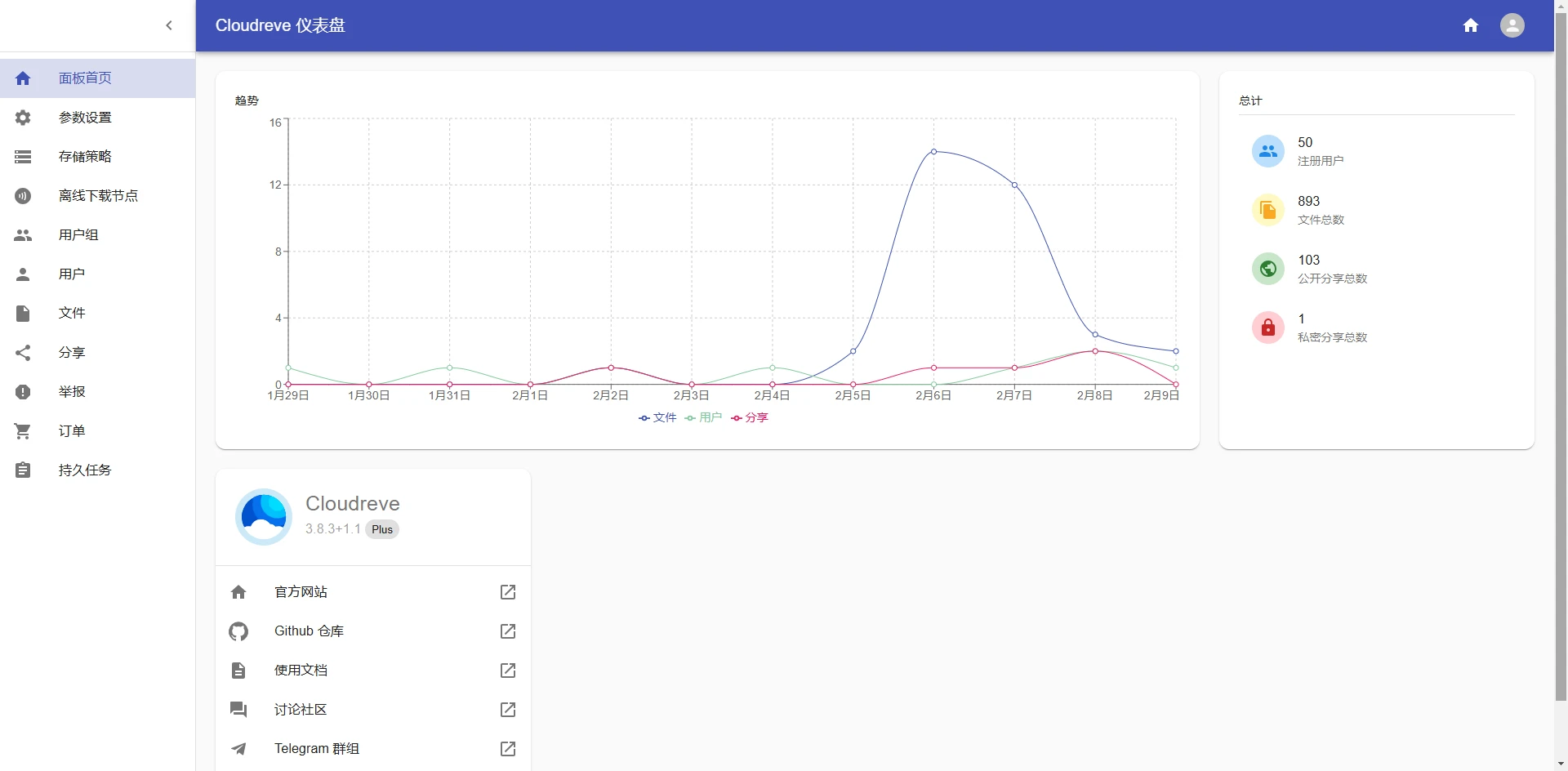
Task: Open the user account avatar menu
Action: [x=1512, y=25]
